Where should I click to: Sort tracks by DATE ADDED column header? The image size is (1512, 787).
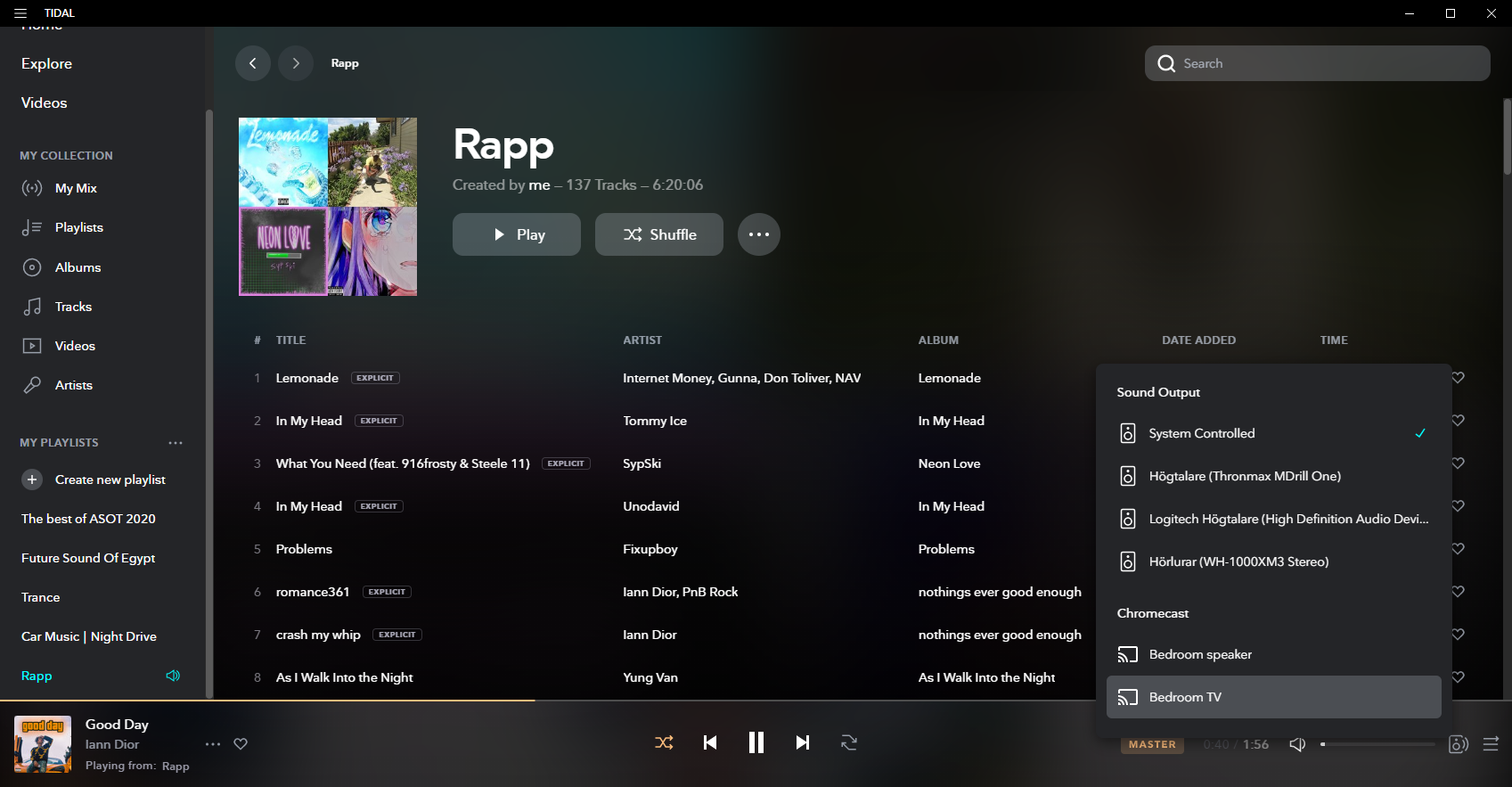(x=1198, y=340)
